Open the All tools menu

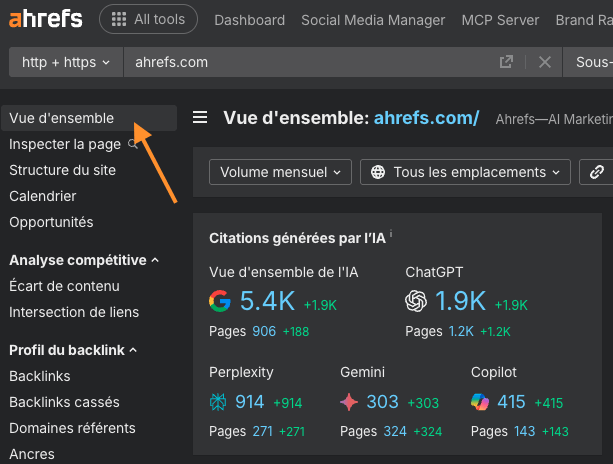(x=148, y=19)
